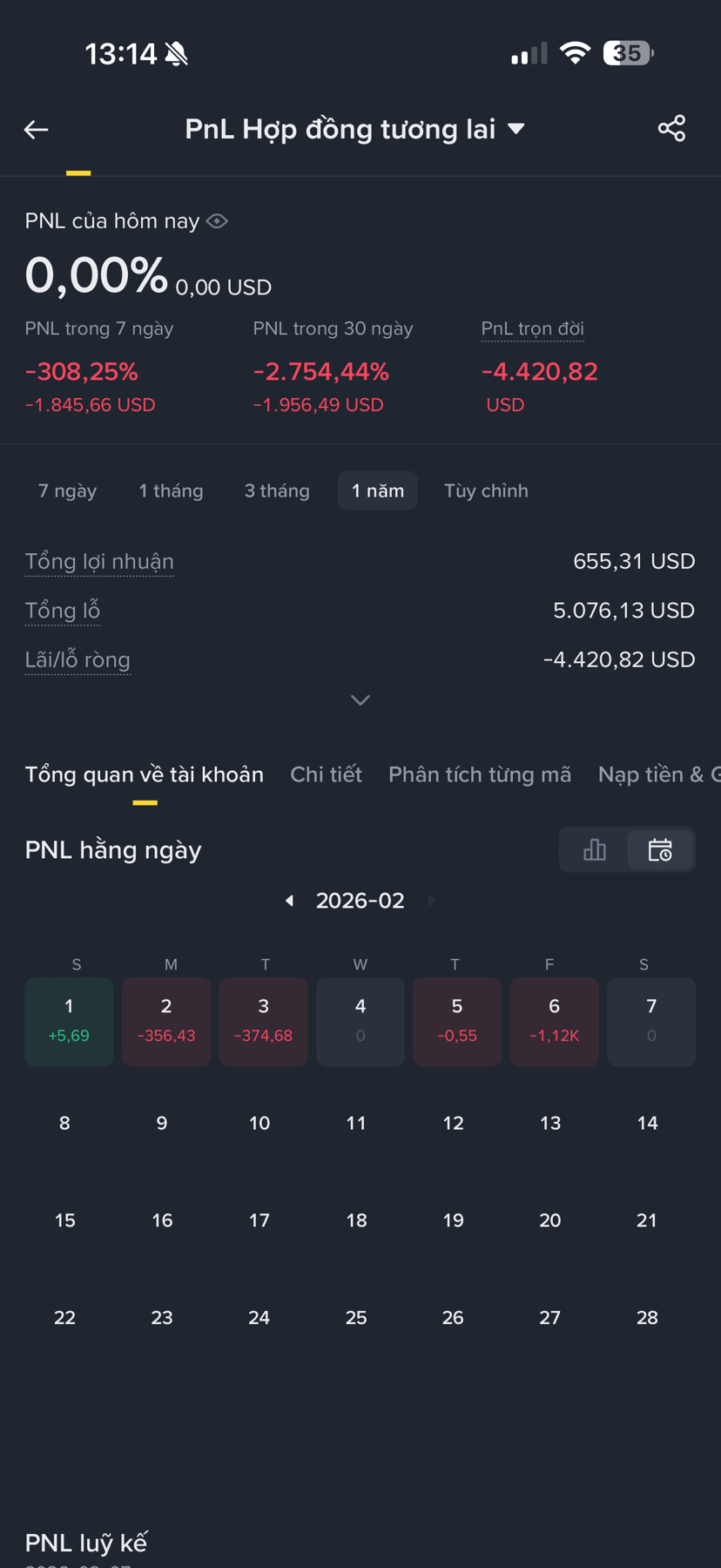The width and height of the screenshot is (721, 1568).
Task: Switch to bar chart view icon
Action: 594,849
